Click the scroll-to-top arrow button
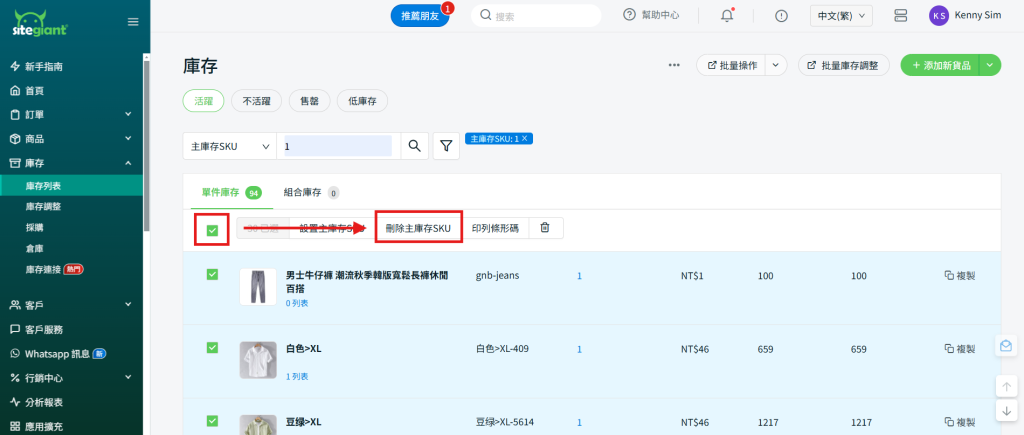Viewport: 1024px width, 435px height. pyautogui.click(x=1006, y=386)
